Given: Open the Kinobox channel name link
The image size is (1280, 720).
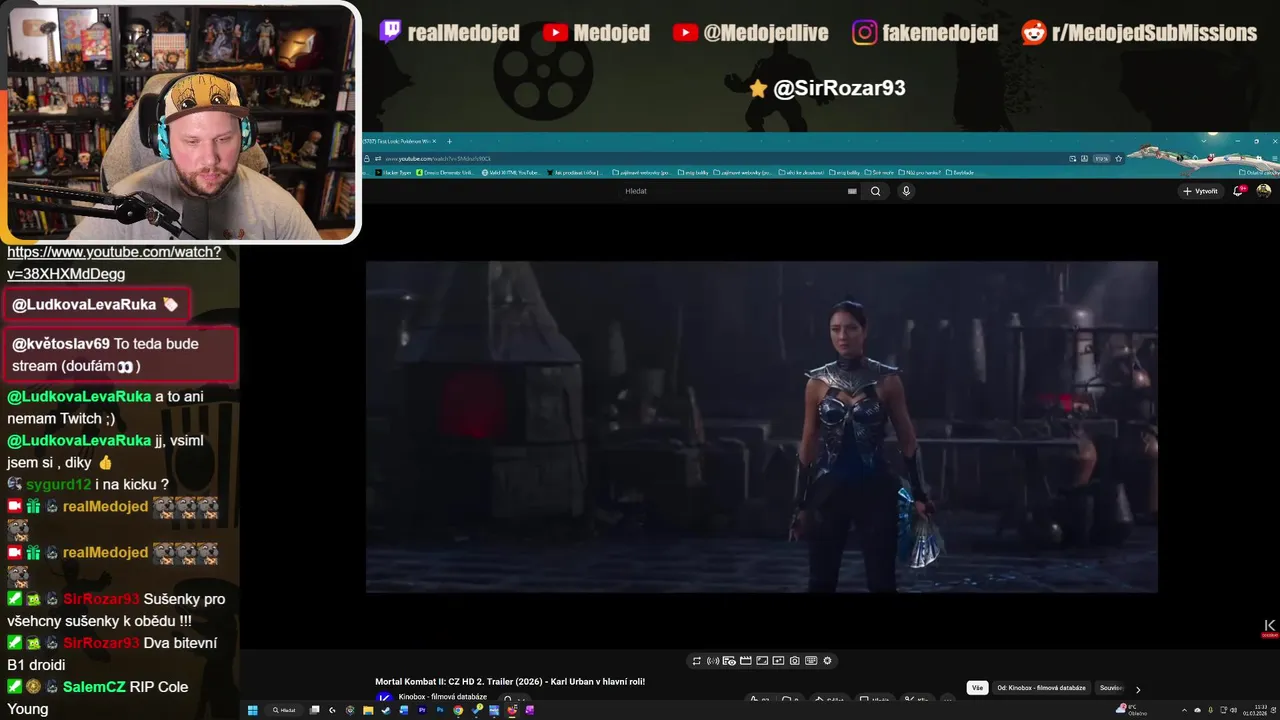Looking at the screenshot, I should [442, 697].
